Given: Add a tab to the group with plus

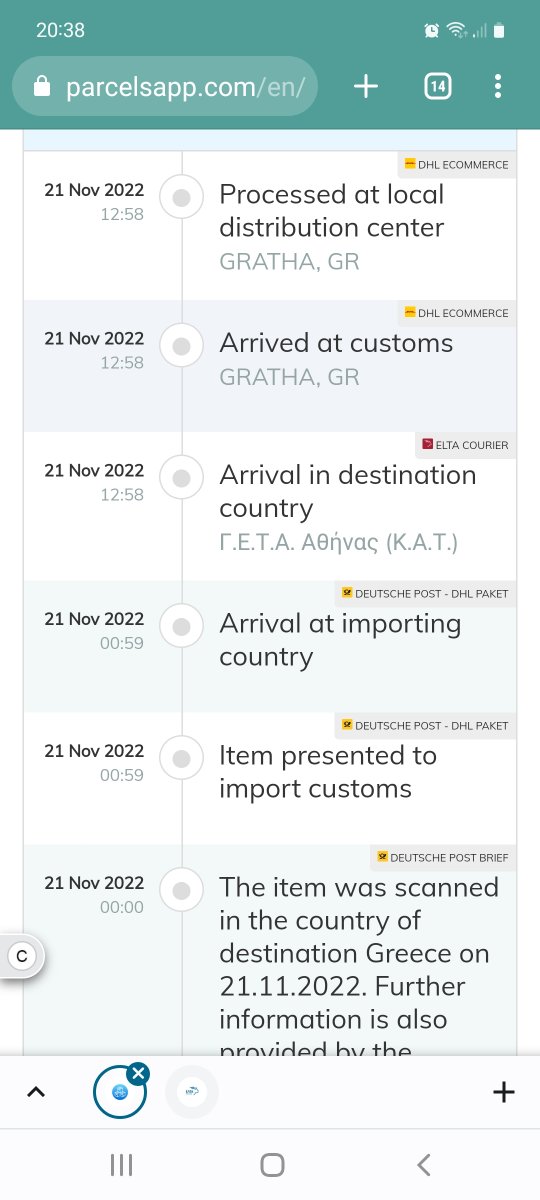Looking at the screenshot, I should point(504,1092).
